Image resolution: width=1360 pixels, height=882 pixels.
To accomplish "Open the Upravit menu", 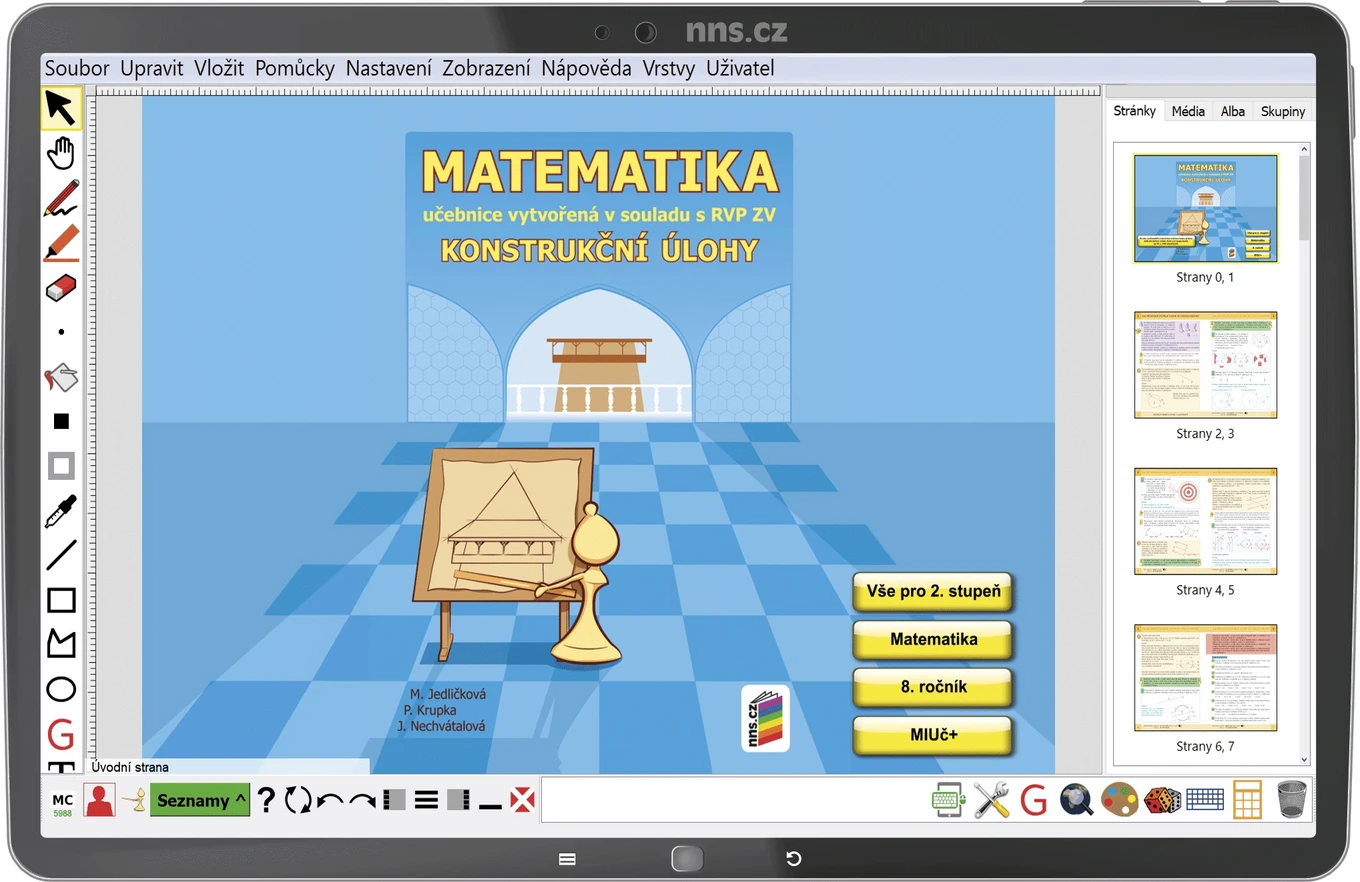I will [x=152, y=68].
